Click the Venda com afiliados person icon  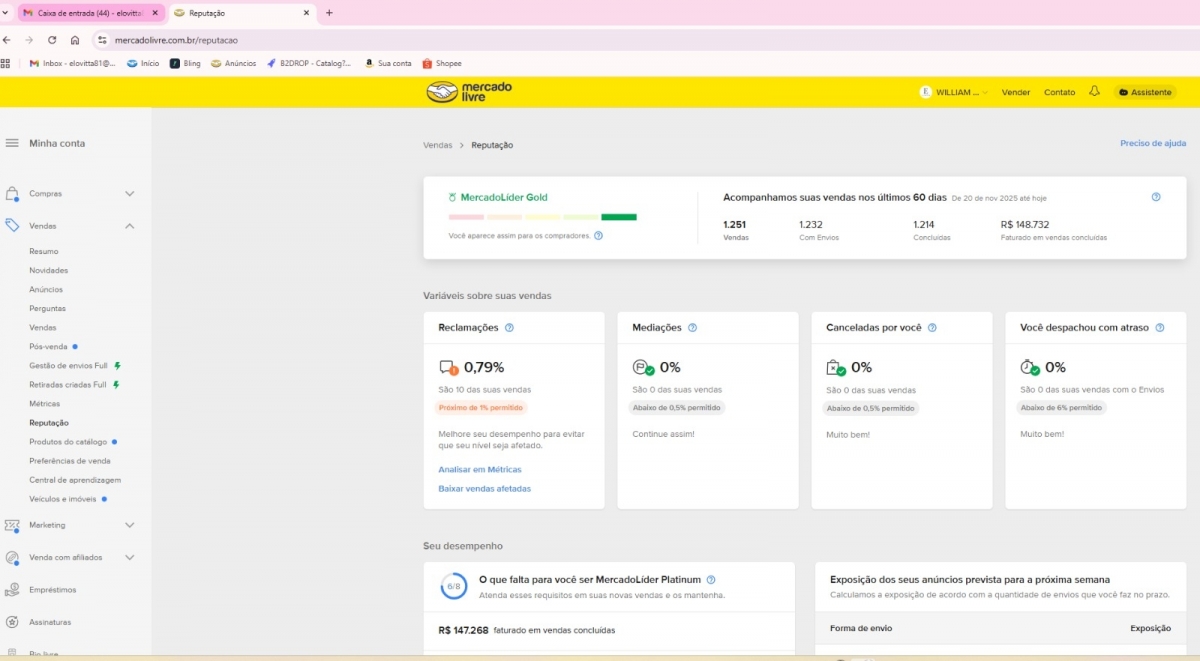click(10, 560)
